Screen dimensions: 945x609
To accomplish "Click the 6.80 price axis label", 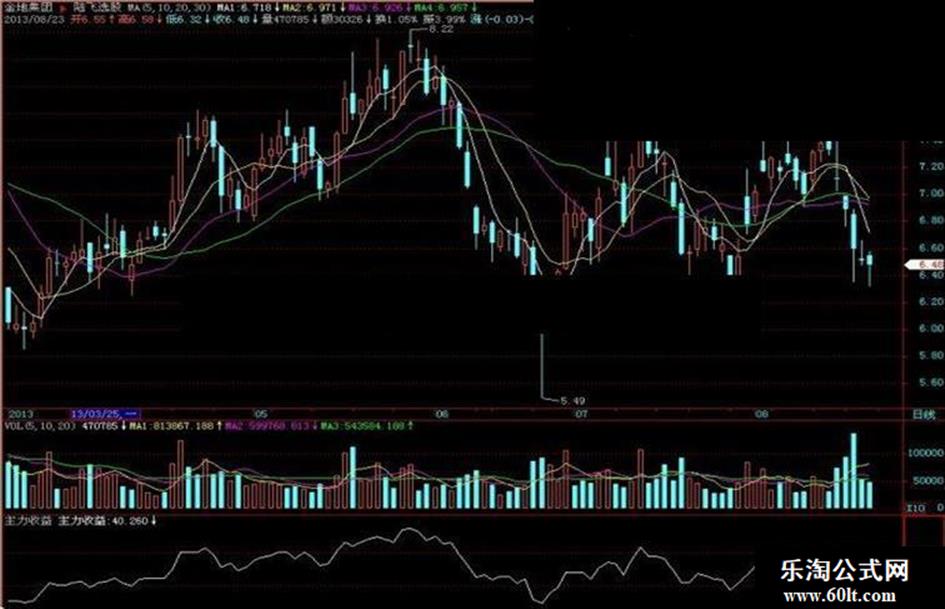I will pyautogui.click(x=931, y=221).
